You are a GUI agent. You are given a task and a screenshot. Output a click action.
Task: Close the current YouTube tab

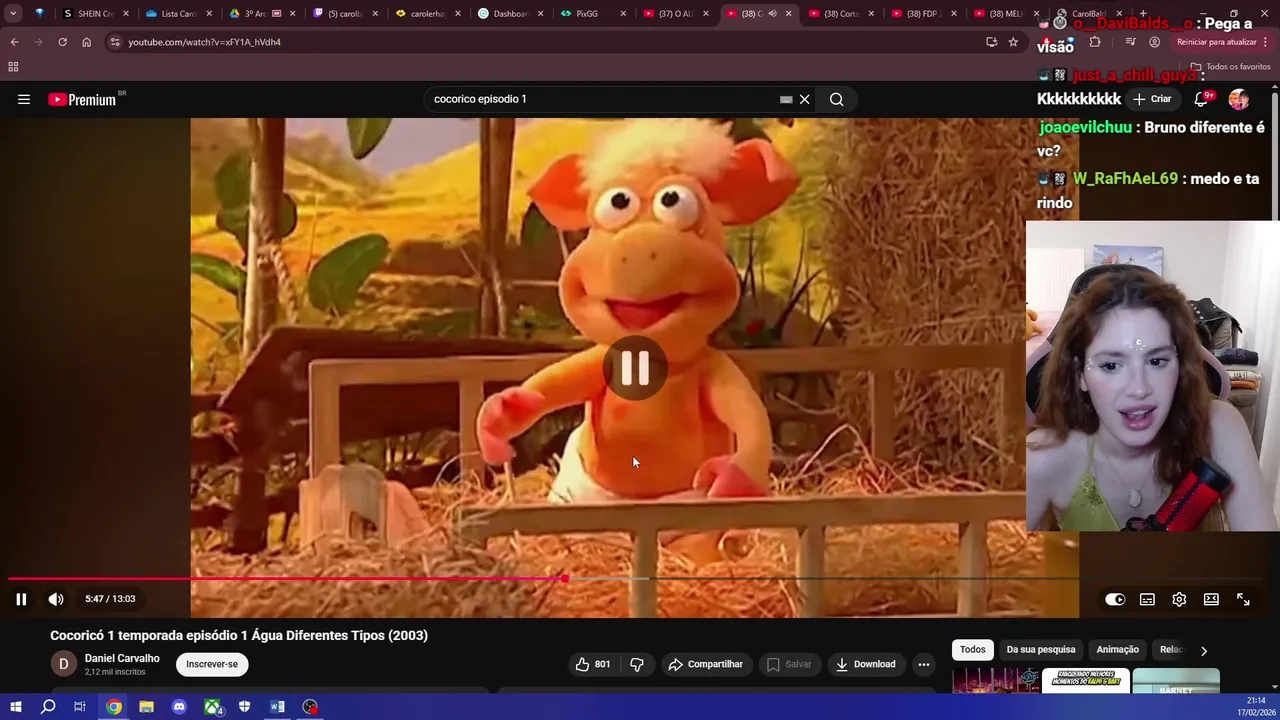point(788,14)
